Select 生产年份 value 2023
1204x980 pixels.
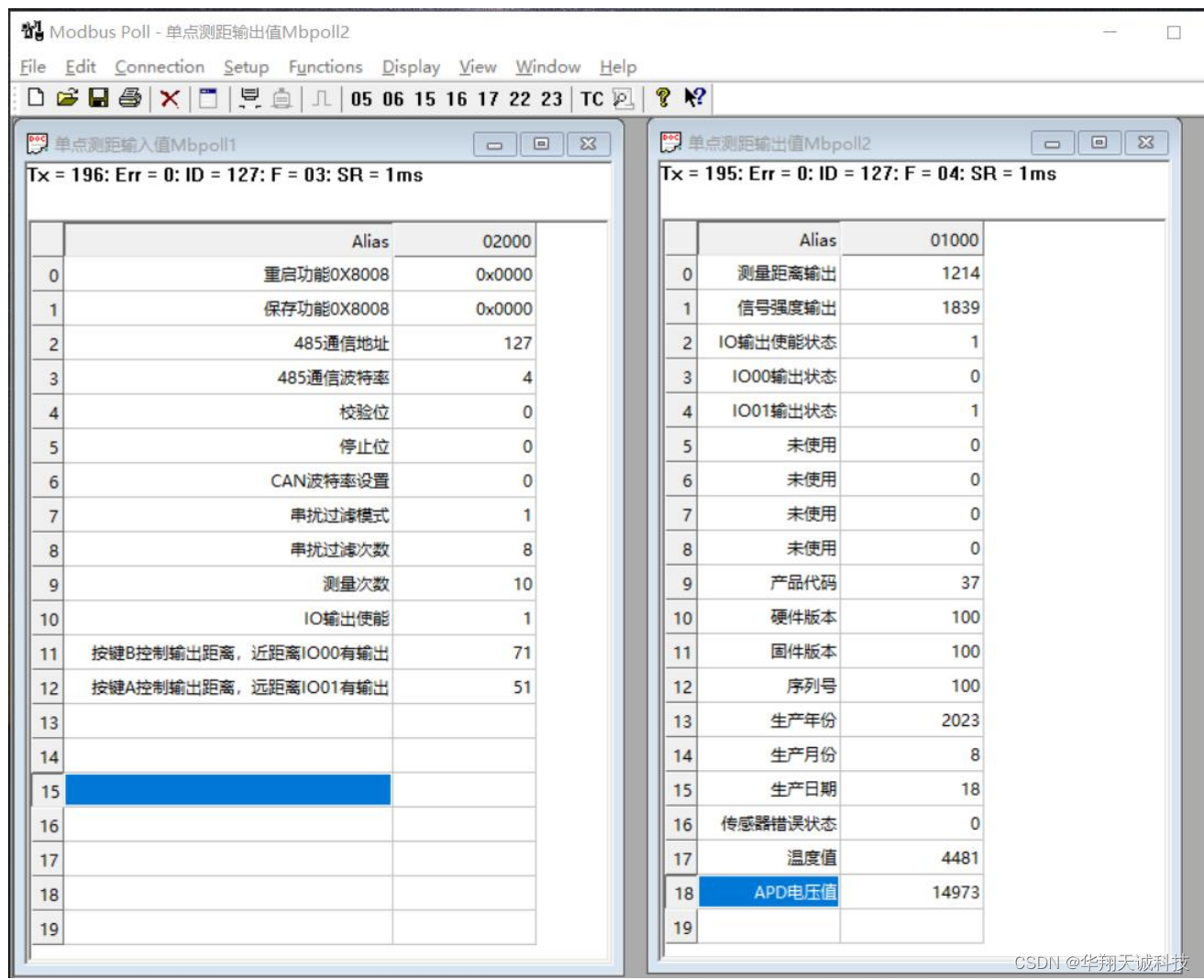[911, 721]
